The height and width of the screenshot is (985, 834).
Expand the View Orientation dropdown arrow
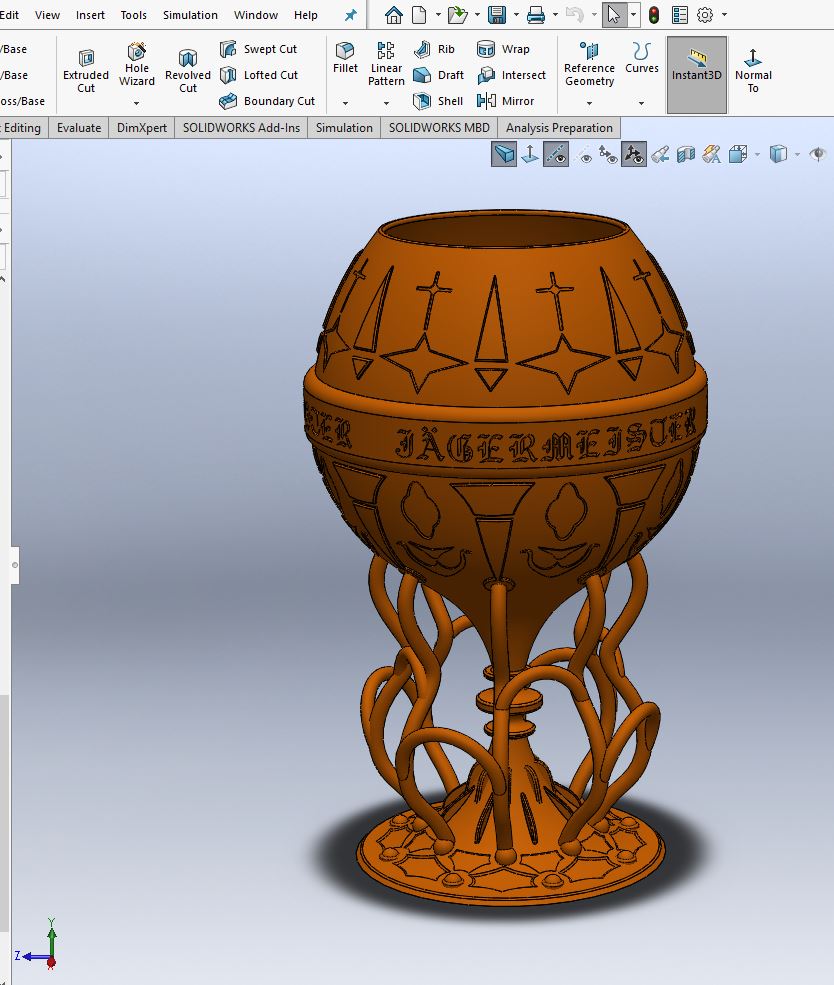point(757,155)
